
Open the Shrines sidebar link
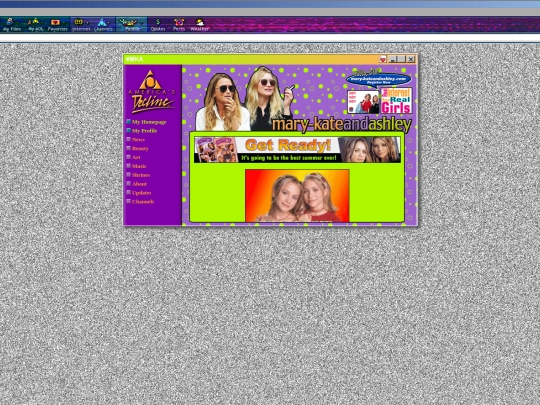pos(141,175)
